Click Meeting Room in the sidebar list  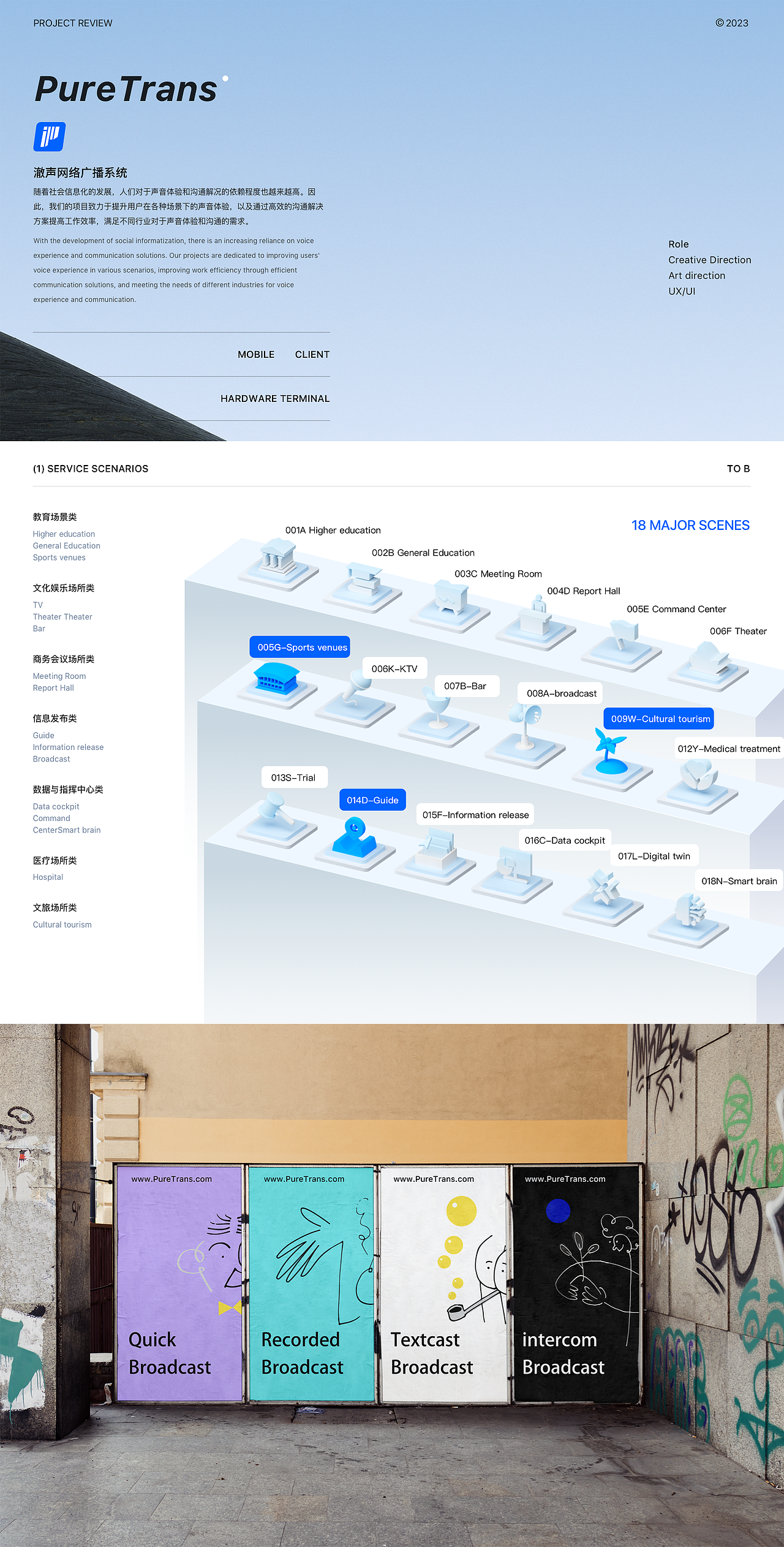coord(59,676)
